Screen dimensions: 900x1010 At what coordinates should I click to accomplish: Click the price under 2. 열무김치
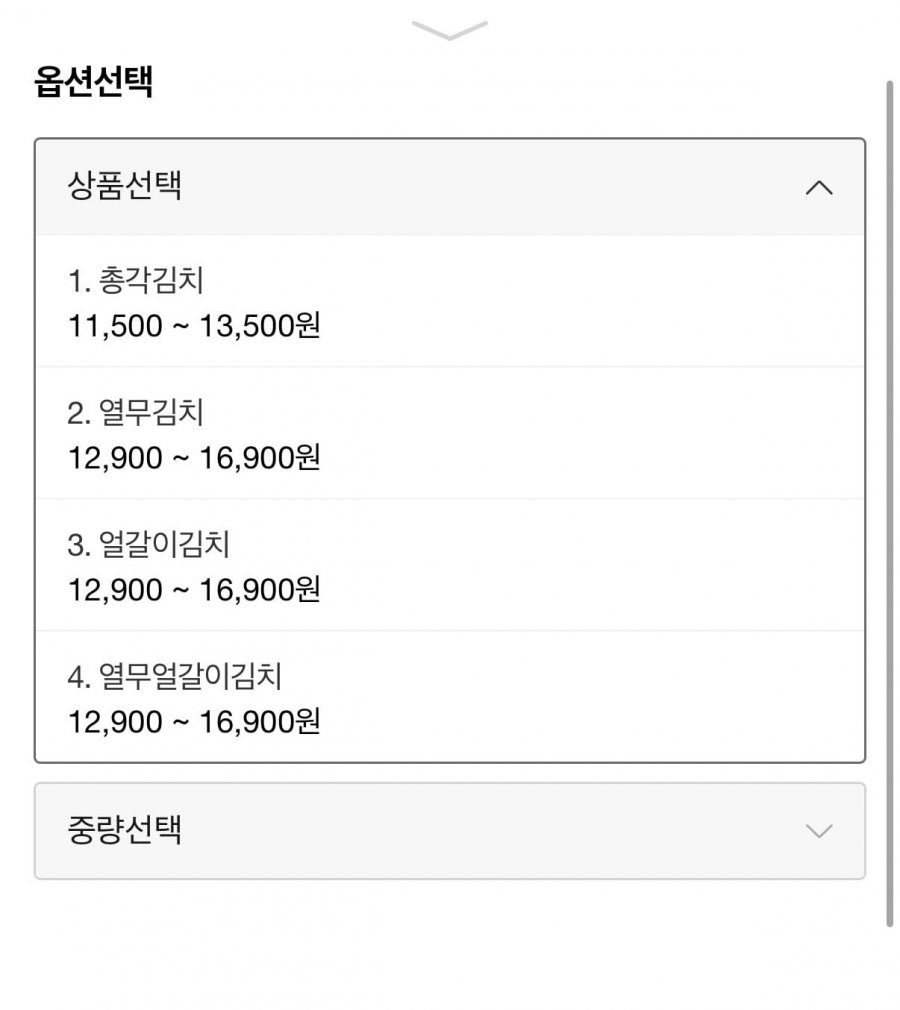(194, 458)
